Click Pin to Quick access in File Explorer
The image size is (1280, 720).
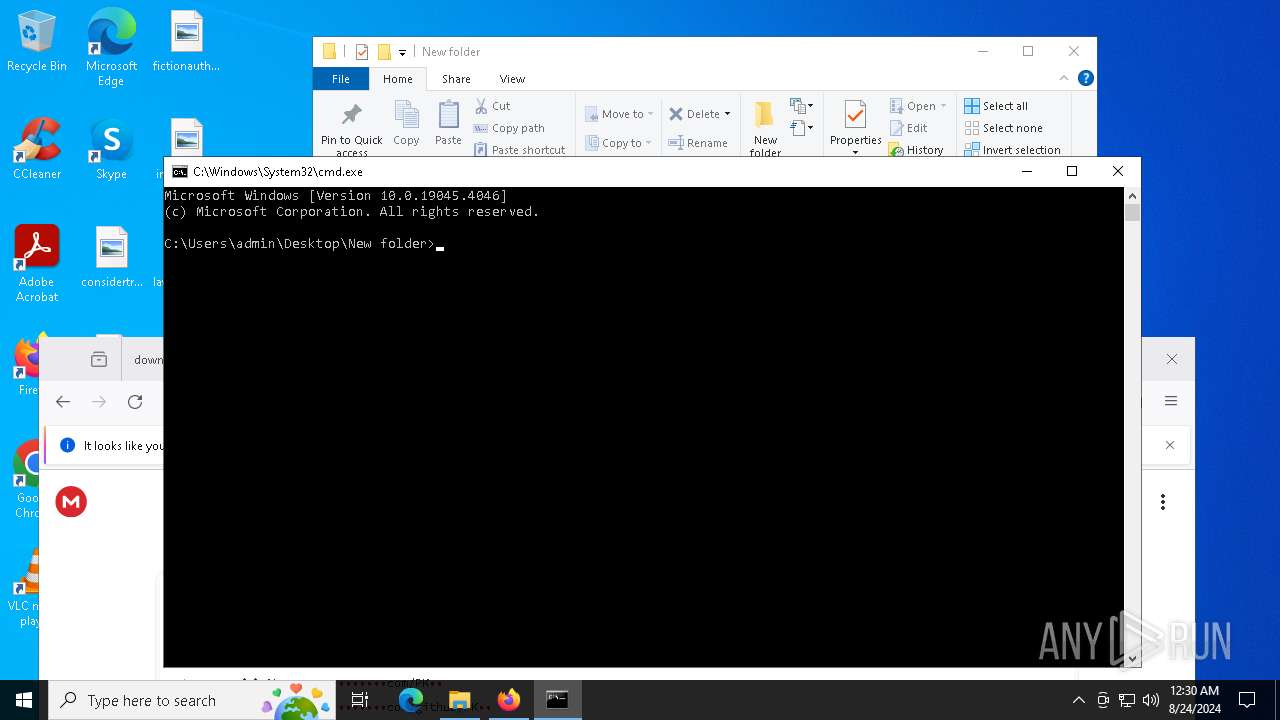pos(352,128)
